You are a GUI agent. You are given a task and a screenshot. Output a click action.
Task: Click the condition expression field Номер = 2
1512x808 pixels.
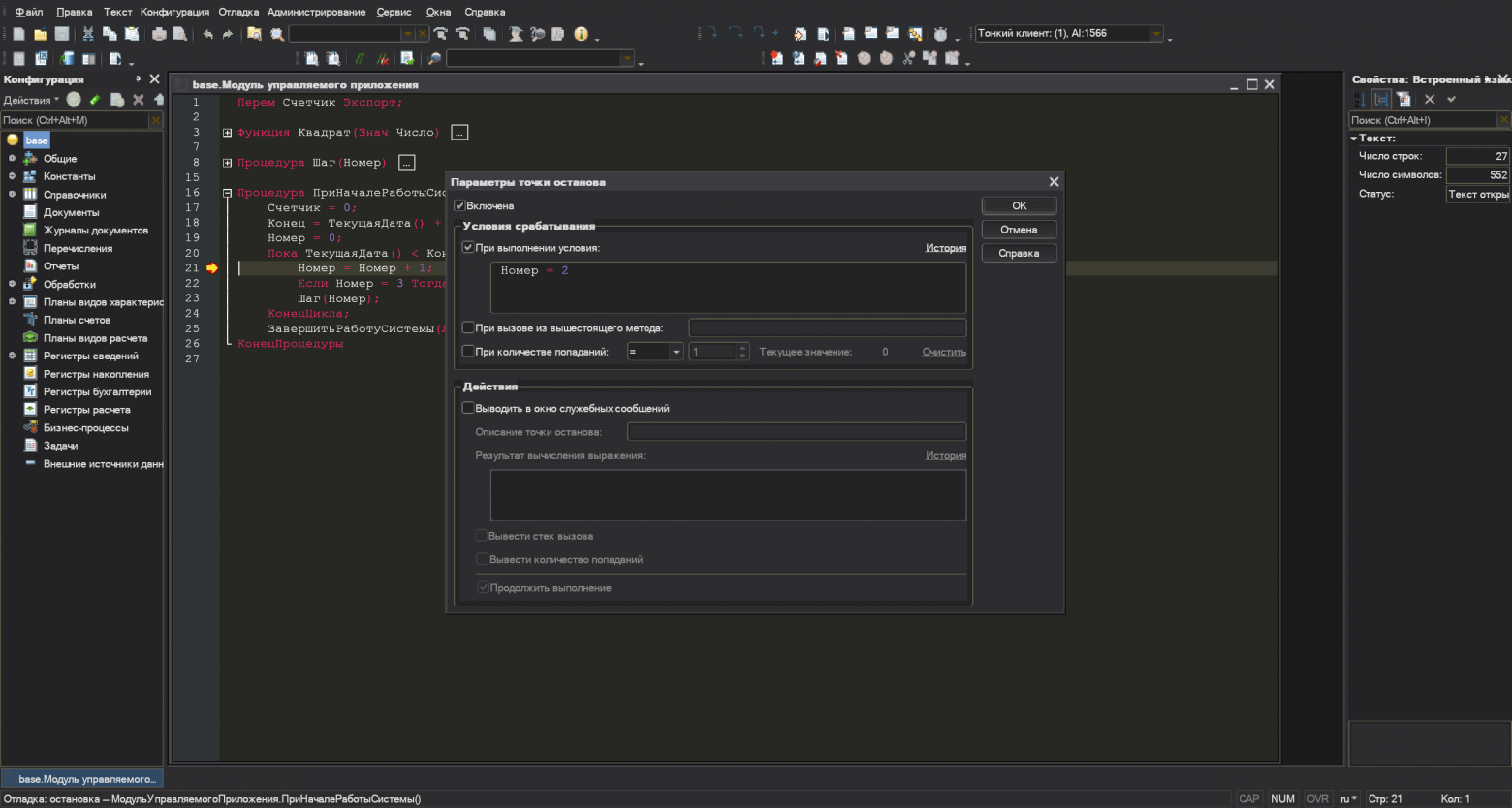[728, 287]
